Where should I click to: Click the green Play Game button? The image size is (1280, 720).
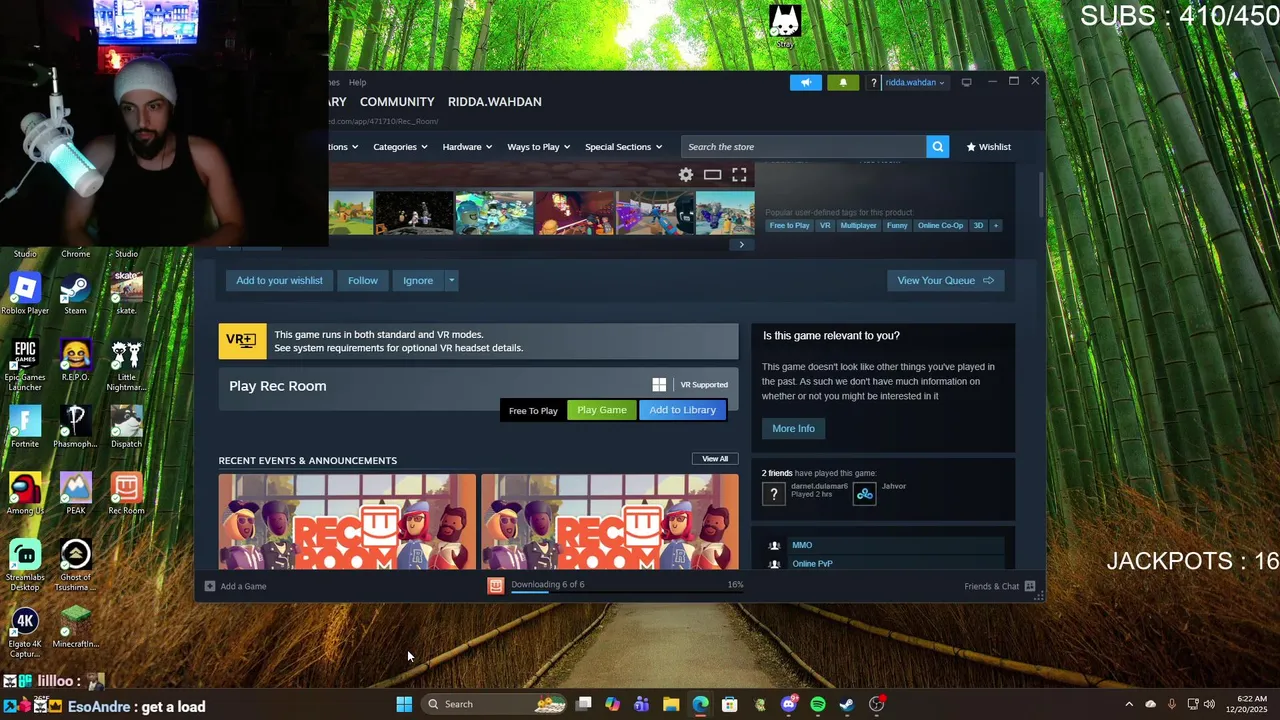pyautogui.click(x=602, y=410)
